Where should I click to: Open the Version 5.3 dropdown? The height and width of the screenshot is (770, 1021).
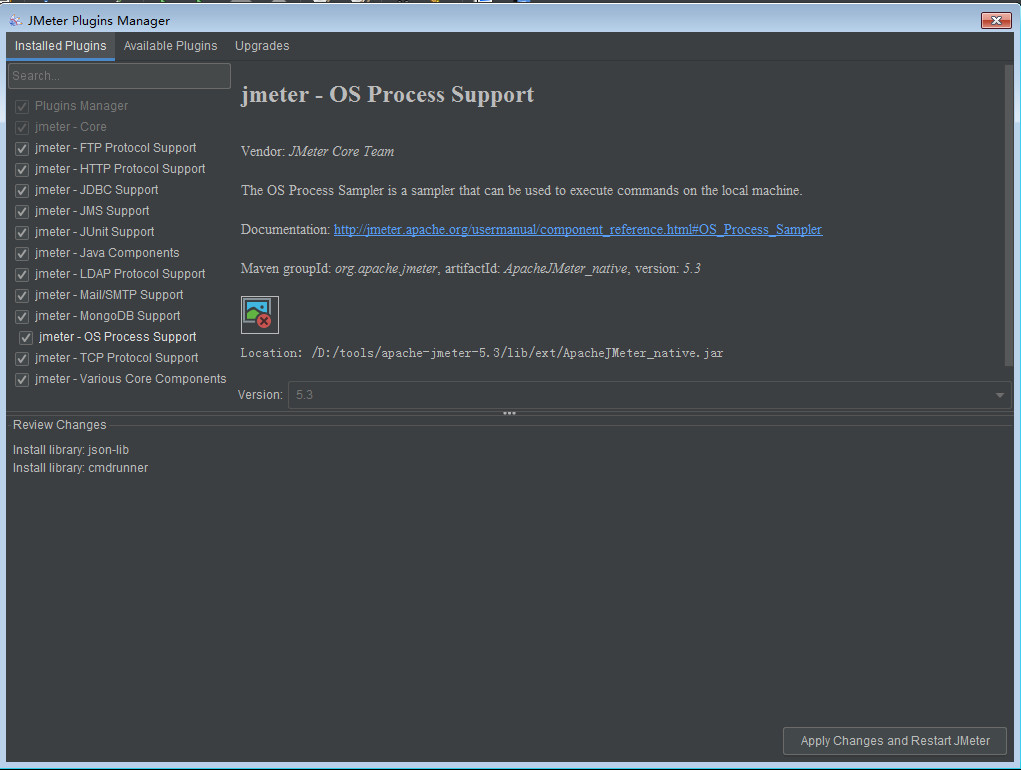point(650,395)
